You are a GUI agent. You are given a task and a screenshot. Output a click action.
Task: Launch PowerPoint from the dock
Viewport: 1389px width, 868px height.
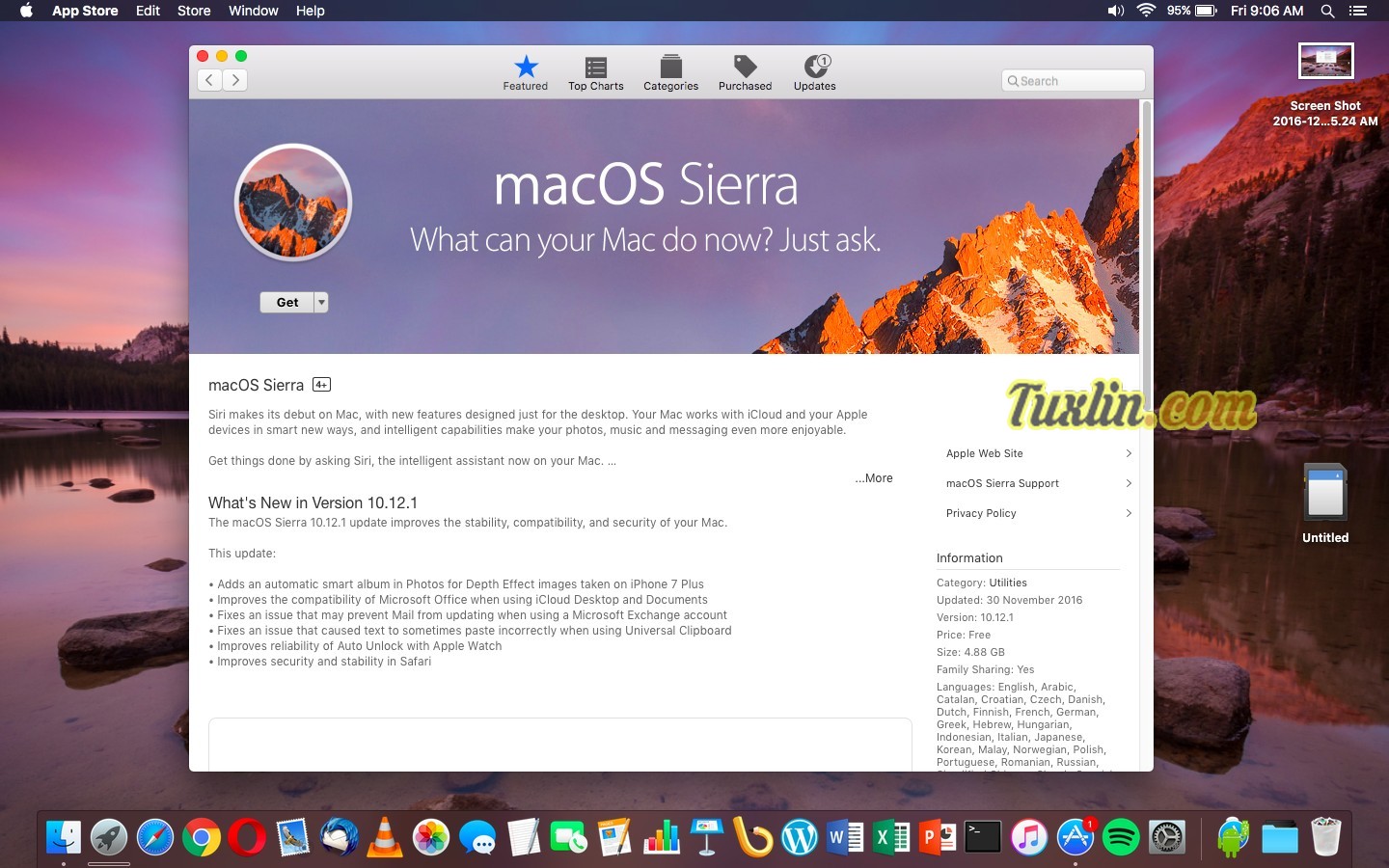click(938, 837)
